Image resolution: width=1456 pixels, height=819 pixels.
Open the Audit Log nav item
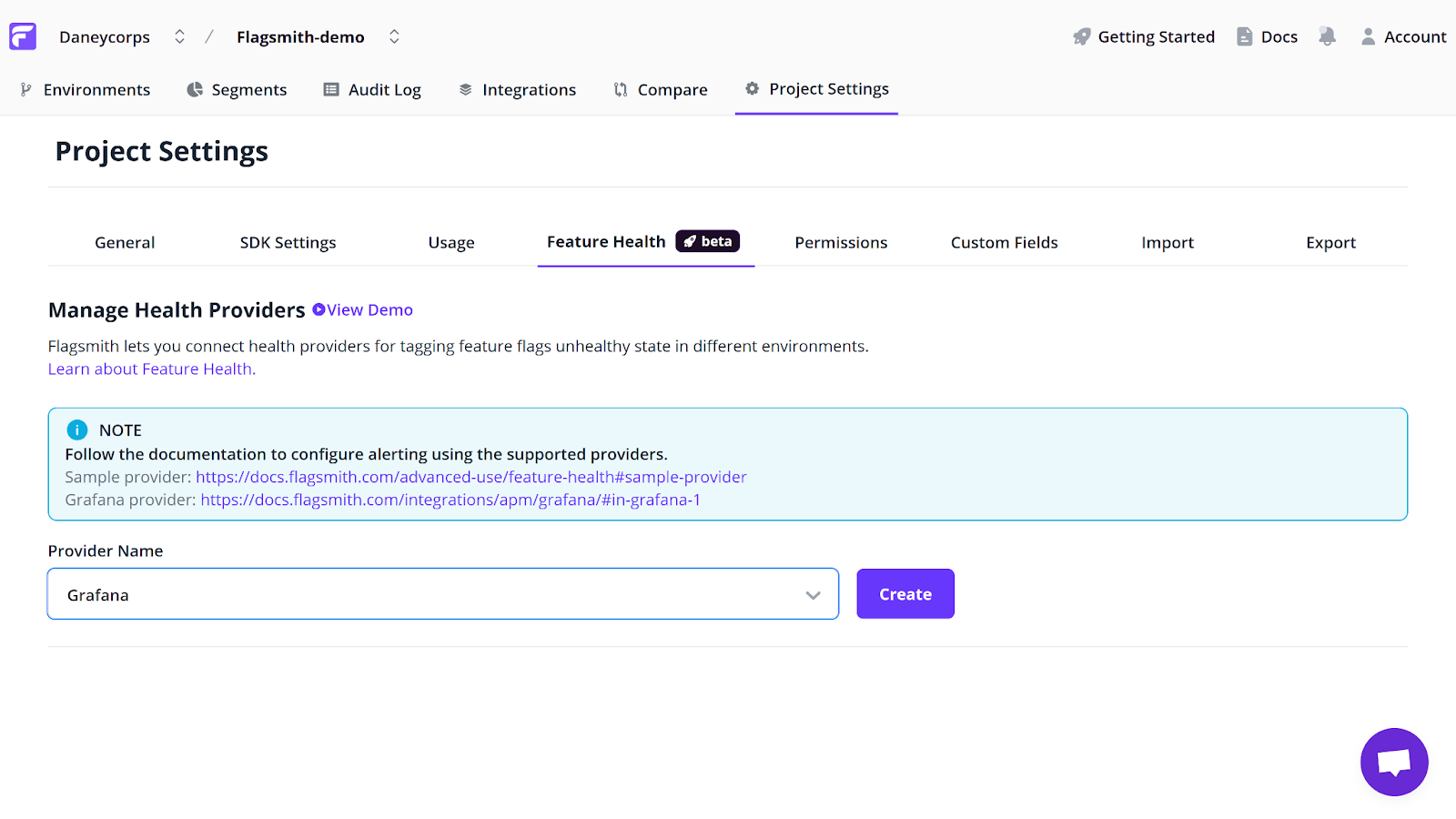pos(385,90)
